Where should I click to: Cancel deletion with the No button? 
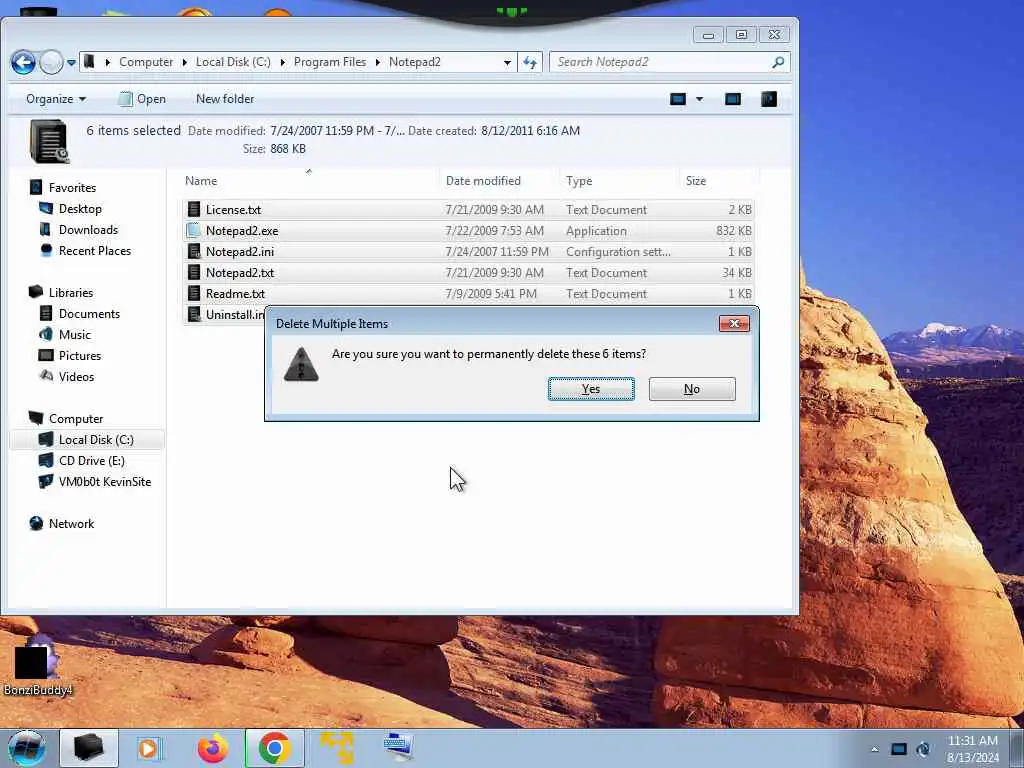tap(692, 389)
